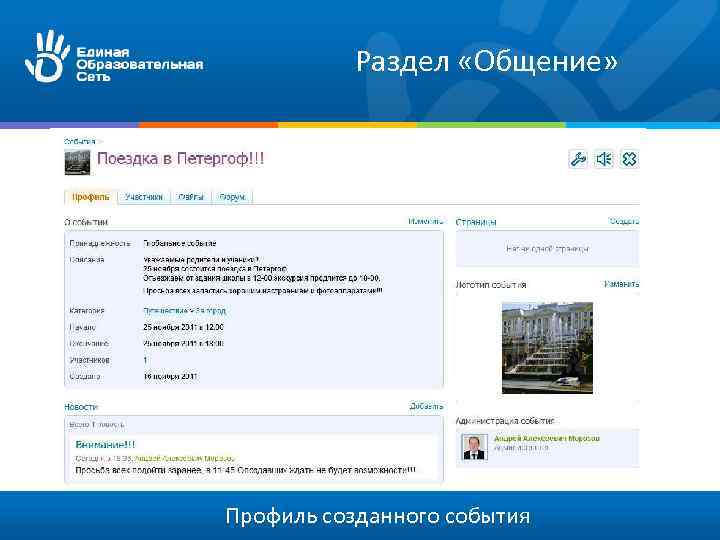Open the category link Путешествия
This screenshot has height=540, width=720.
pyautogui.click(x=184, y=311)
